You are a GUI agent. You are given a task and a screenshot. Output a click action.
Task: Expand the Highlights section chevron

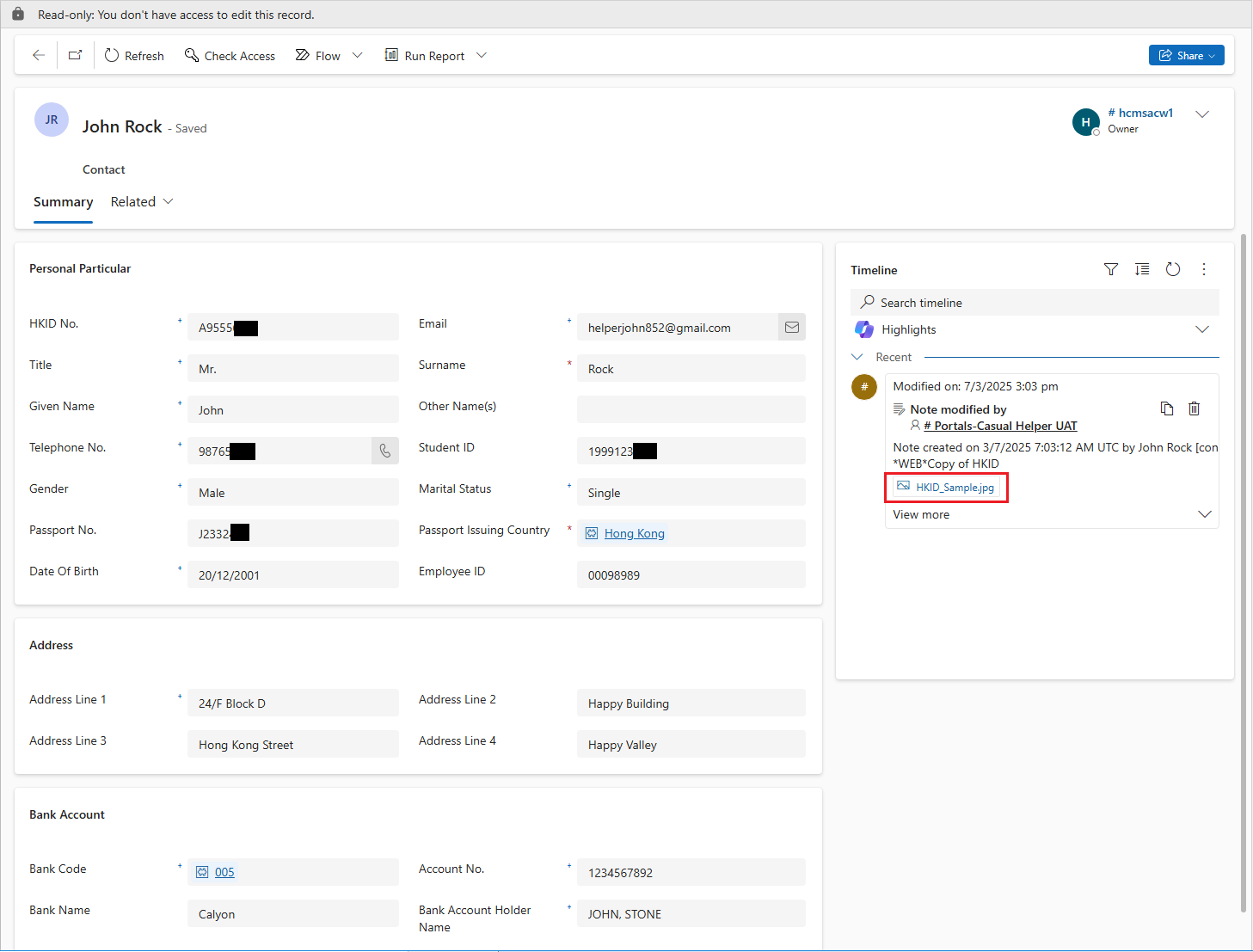coord(1201,329)
